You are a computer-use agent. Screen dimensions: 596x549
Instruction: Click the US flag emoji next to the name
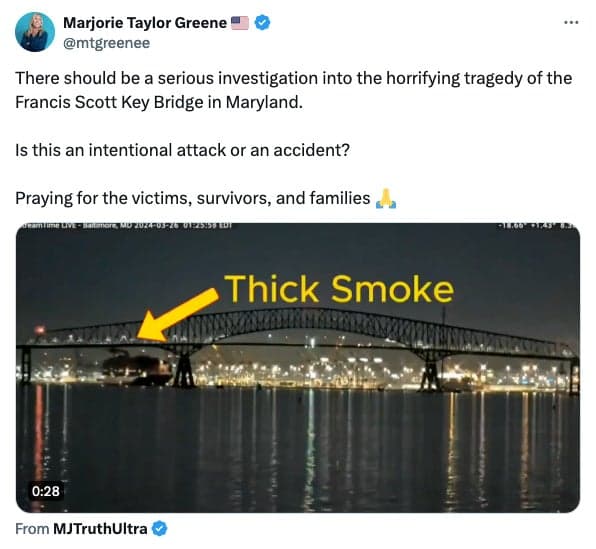tap(240, 23)
